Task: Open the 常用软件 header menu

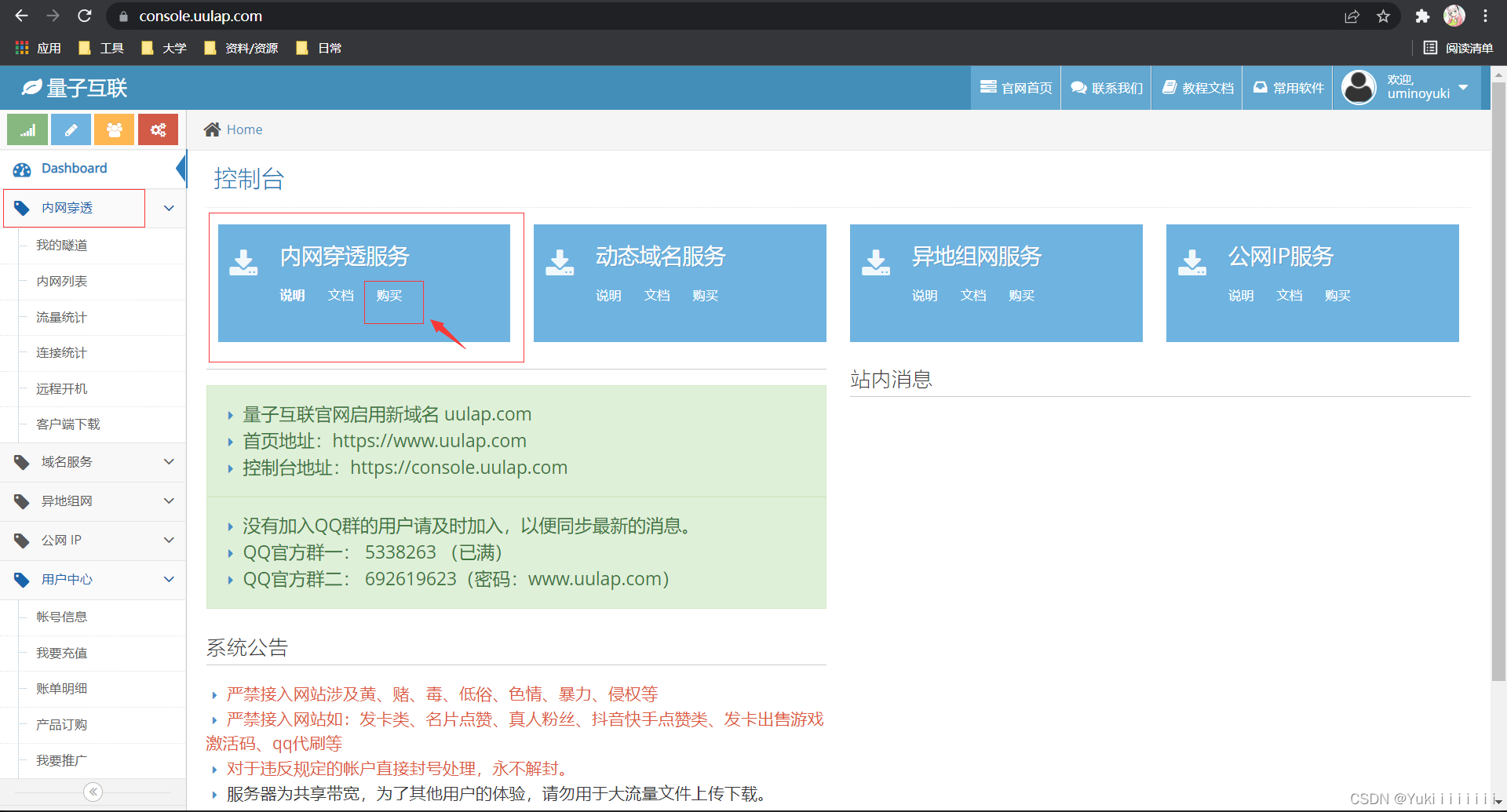Action: pyautogui.click(x=1287, y=88)
